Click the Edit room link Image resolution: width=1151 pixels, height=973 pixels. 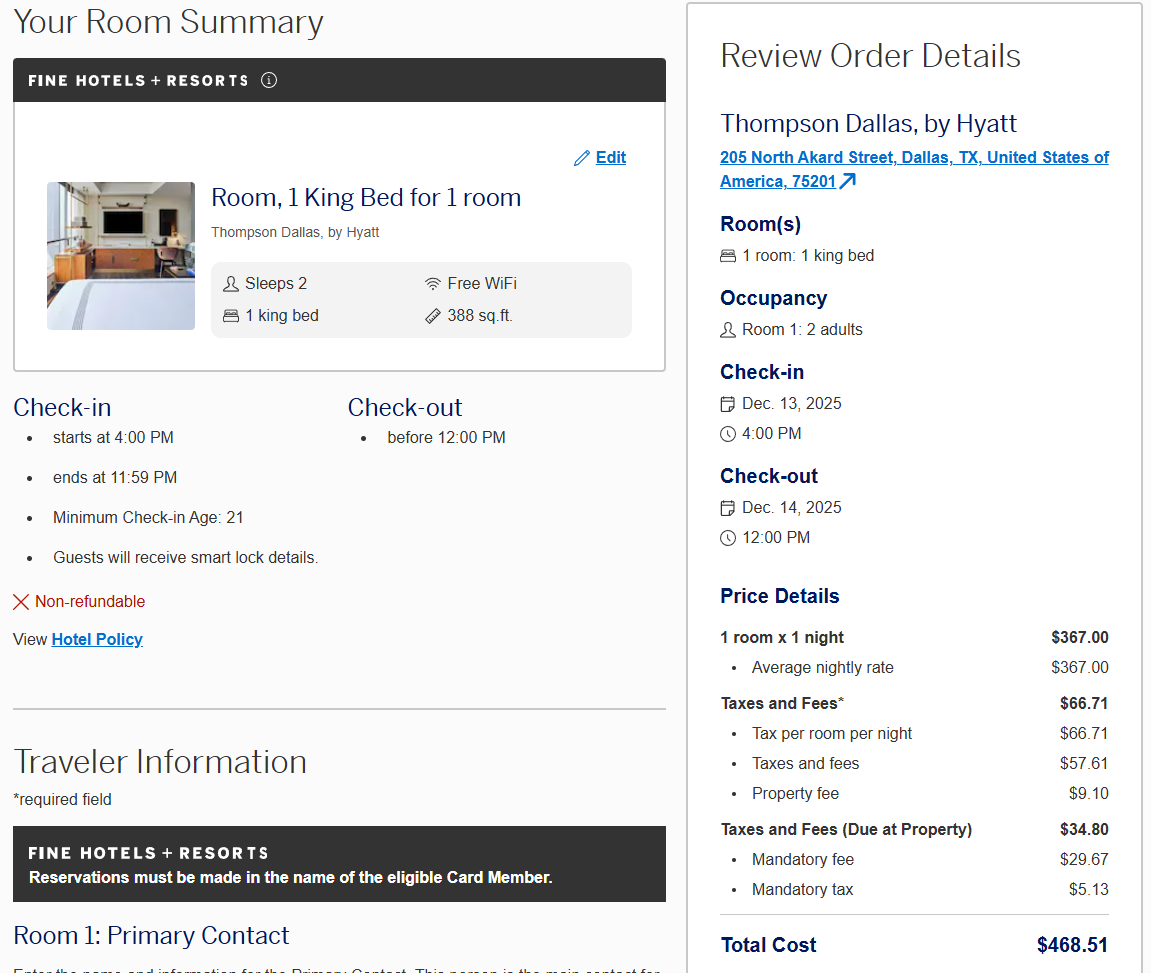tap(611, 157)
